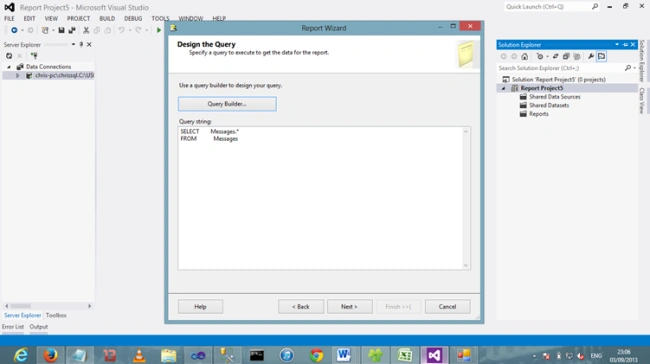Click the Save All toolbar icon
The image size is (650, 364).
(x=72, y=30)
